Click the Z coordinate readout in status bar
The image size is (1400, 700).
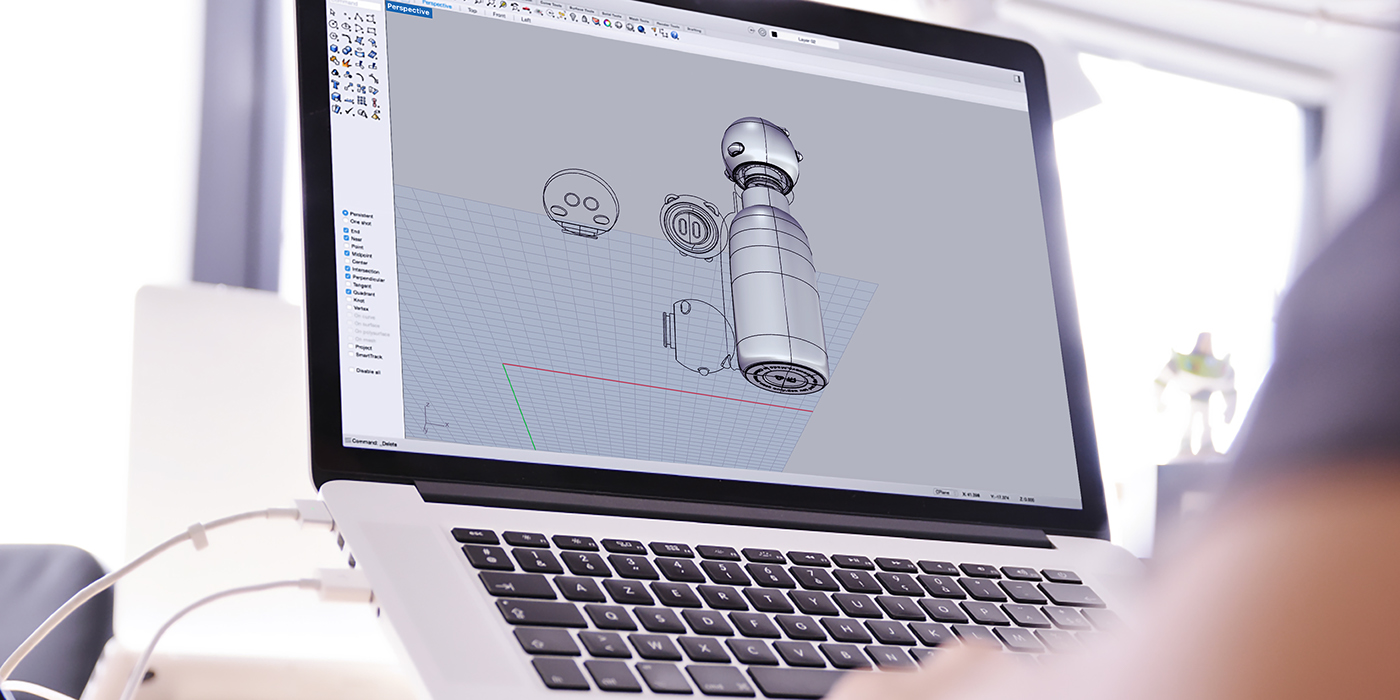pos(1027,499)
